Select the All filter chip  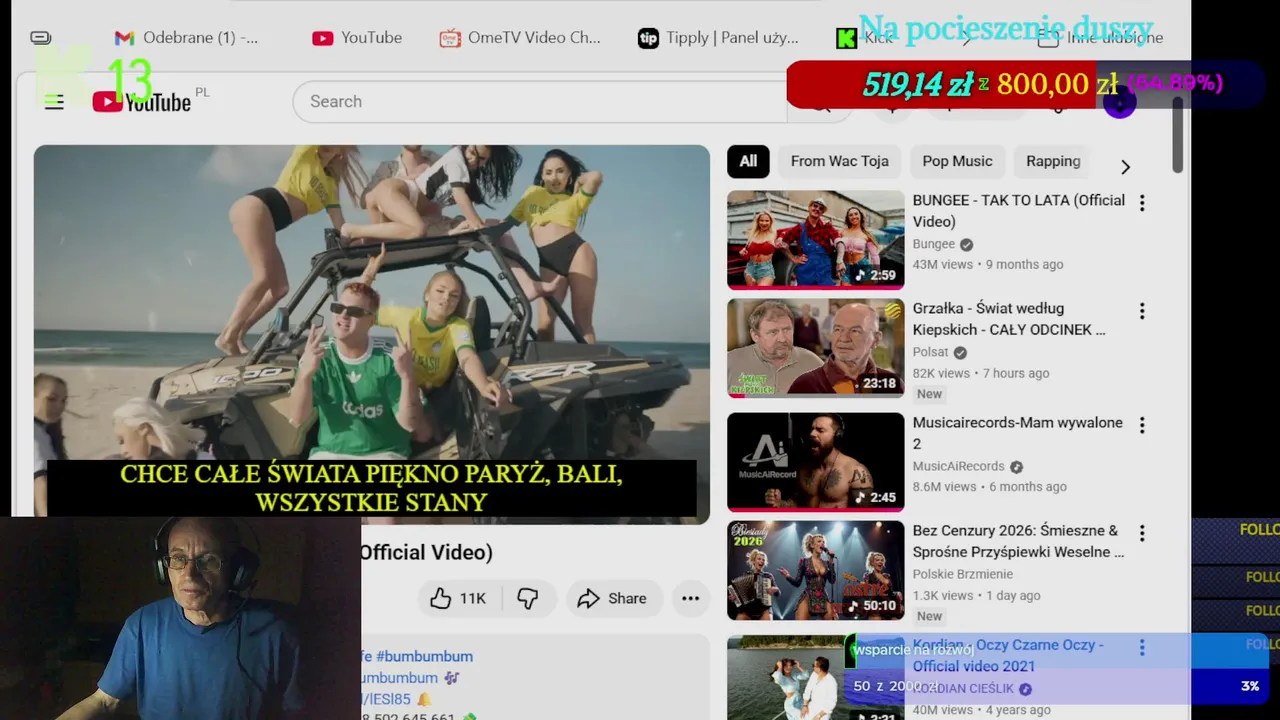tap(748, 161)
